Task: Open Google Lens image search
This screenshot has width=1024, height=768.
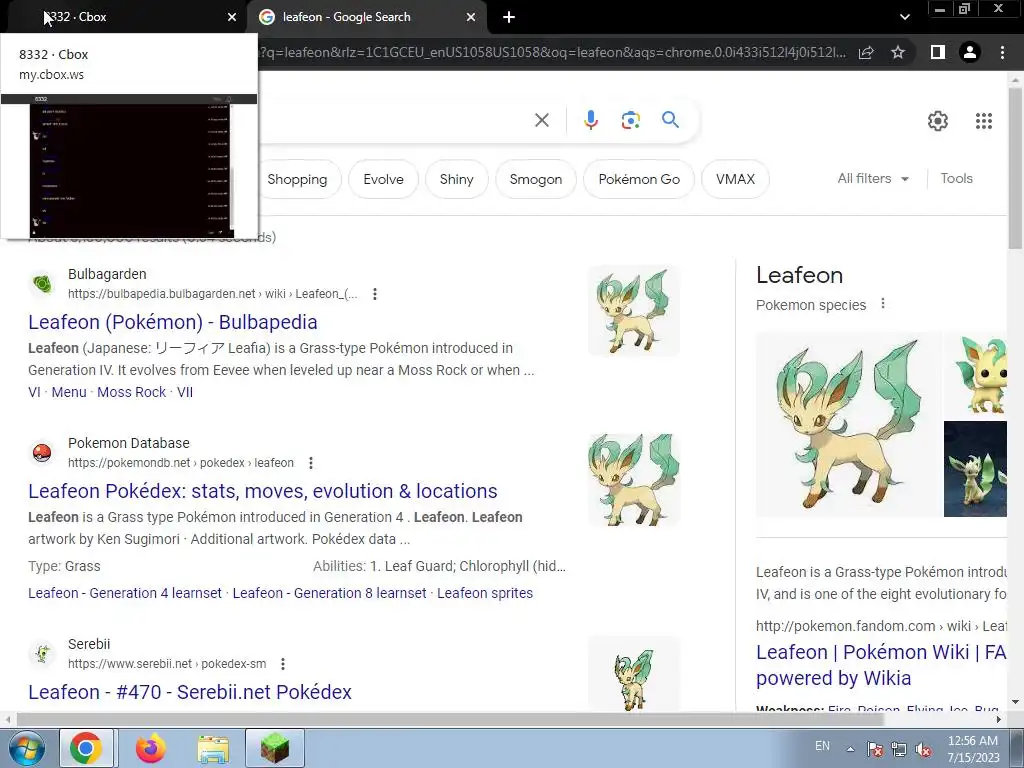Action: pyautogui.click(x=630, y=120)
